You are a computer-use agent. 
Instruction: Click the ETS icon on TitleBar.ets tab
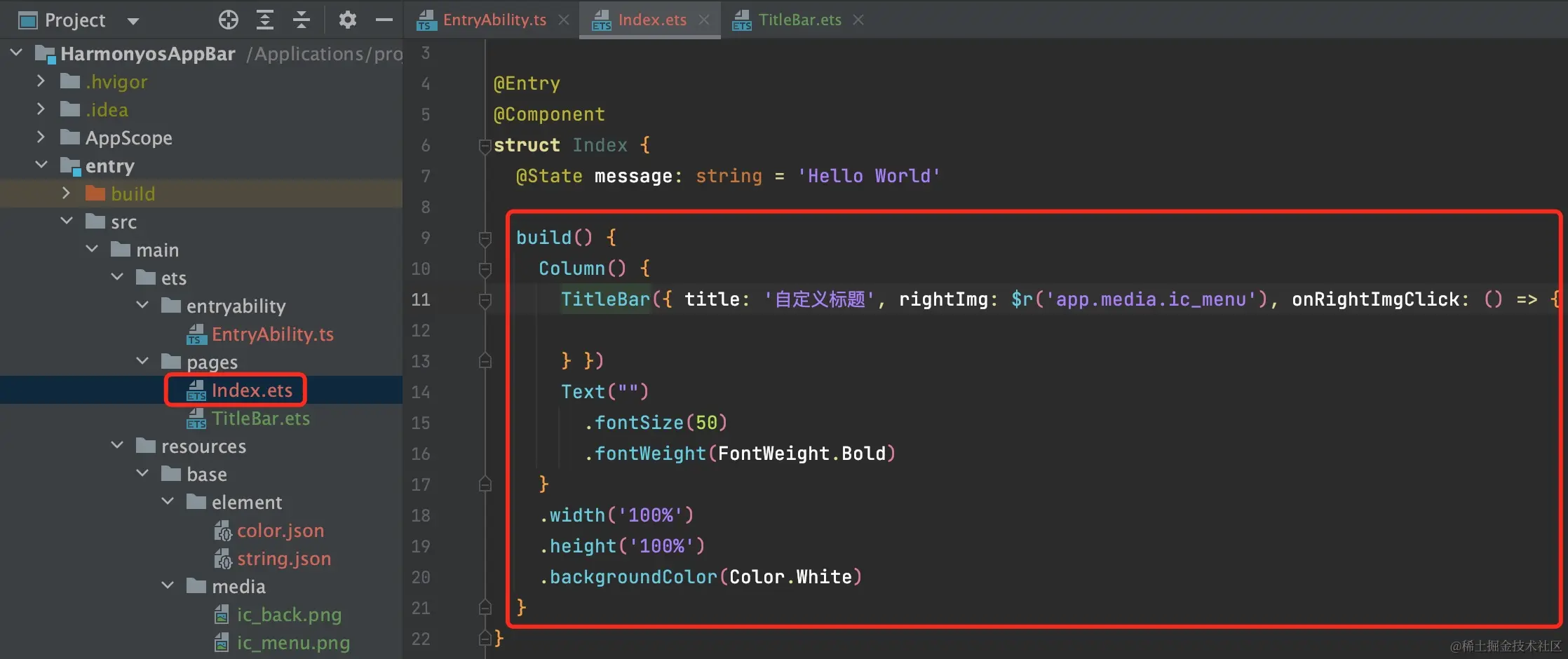[742, 20]
